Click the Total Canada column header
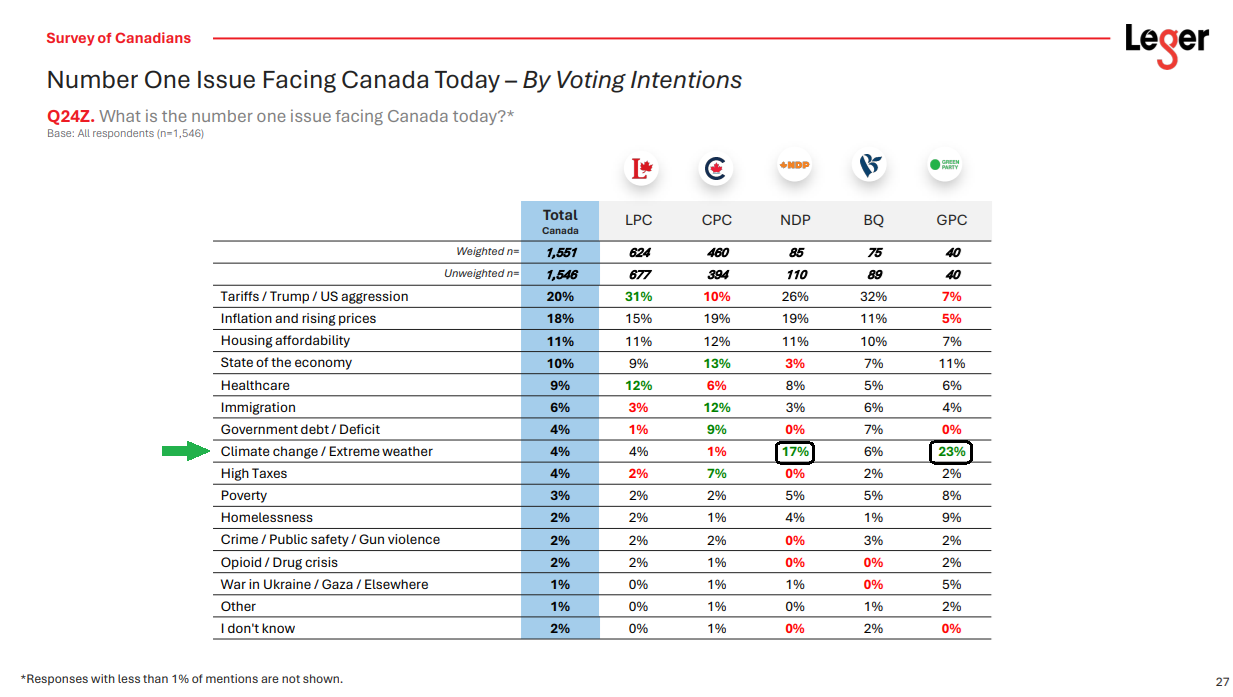This screenshot has height=697, width=1233. point(560,221)
